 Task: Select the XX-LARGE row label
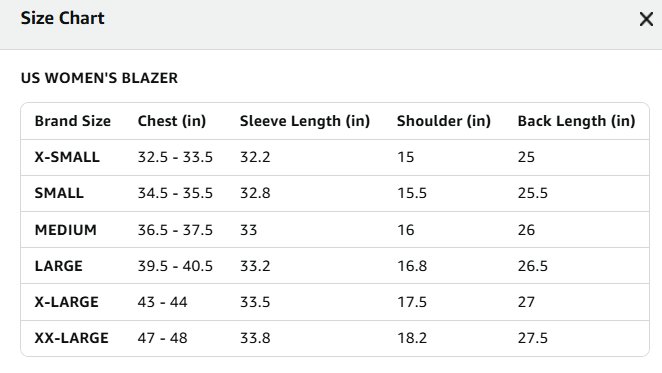(x=72, y=338)
